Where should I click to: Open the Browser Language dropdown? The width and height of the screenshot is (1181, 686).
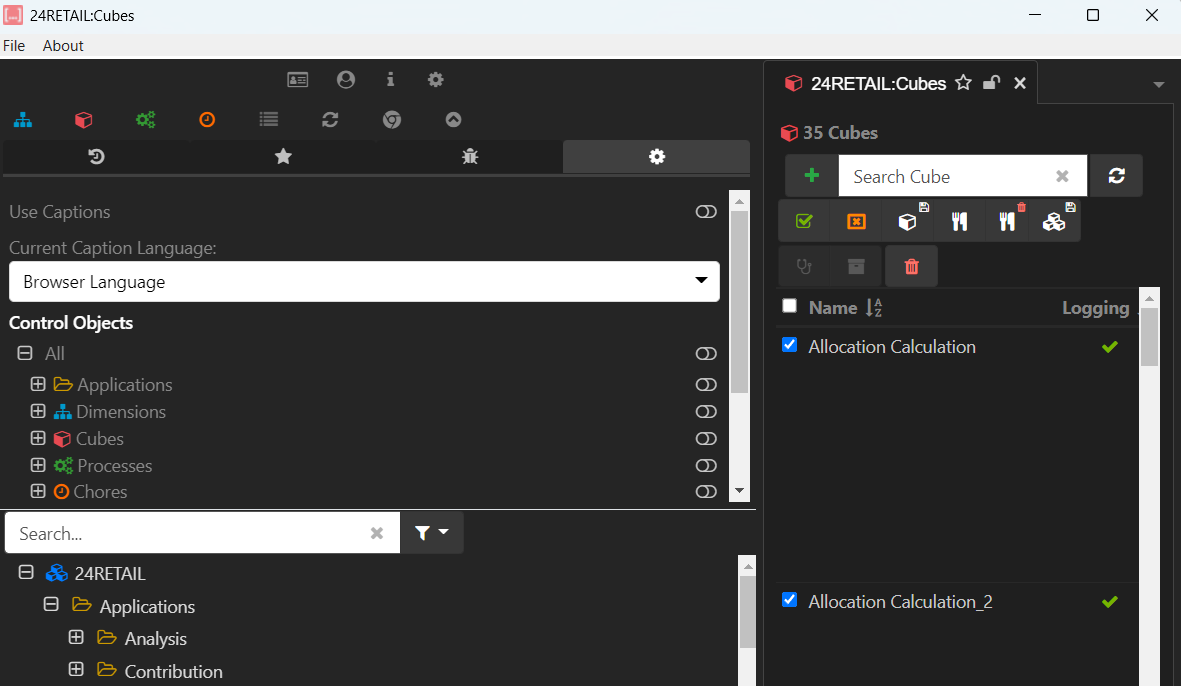pos(365,282)
